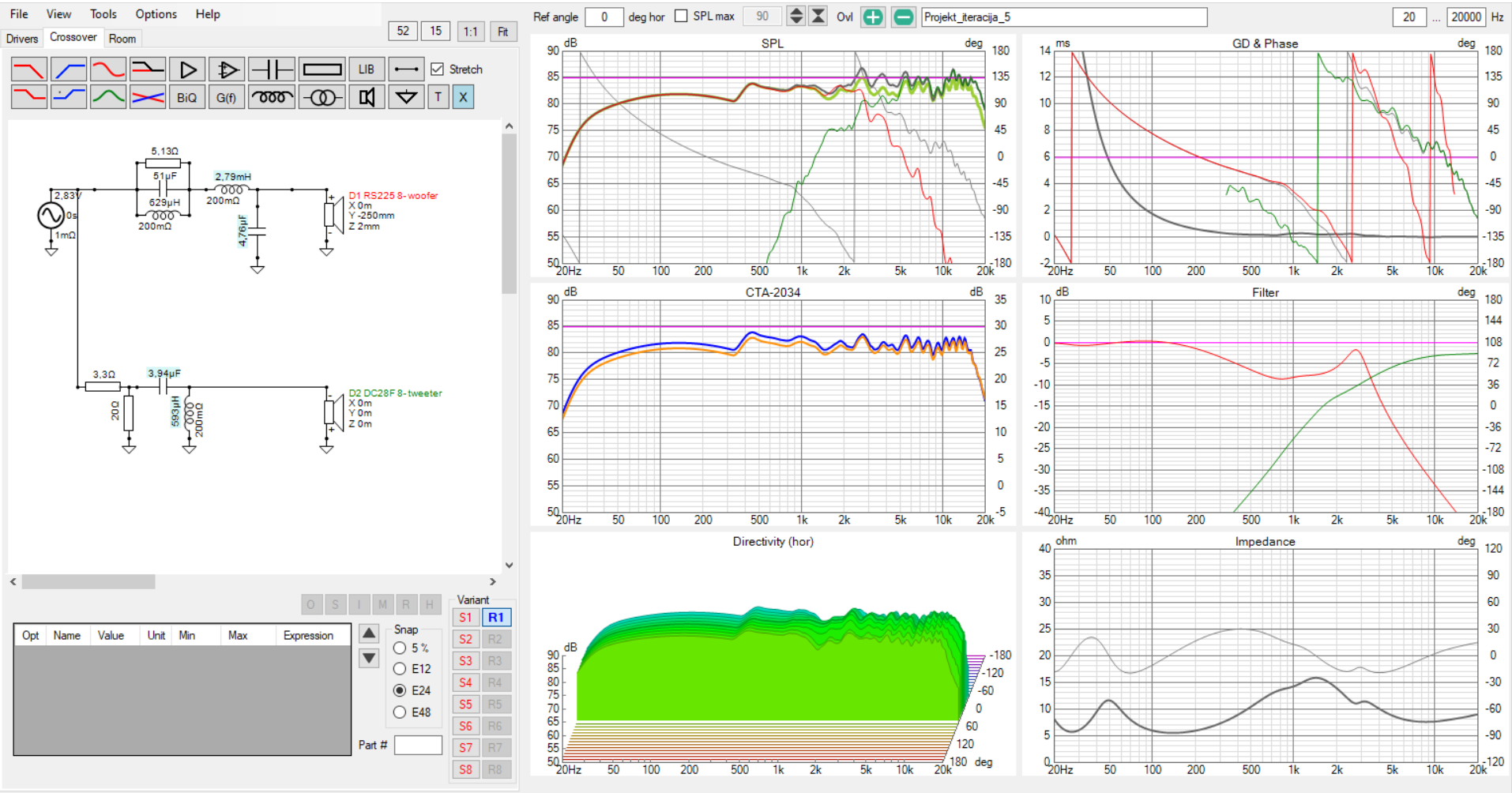Switch to the Room tab

(x=122, y=39)
